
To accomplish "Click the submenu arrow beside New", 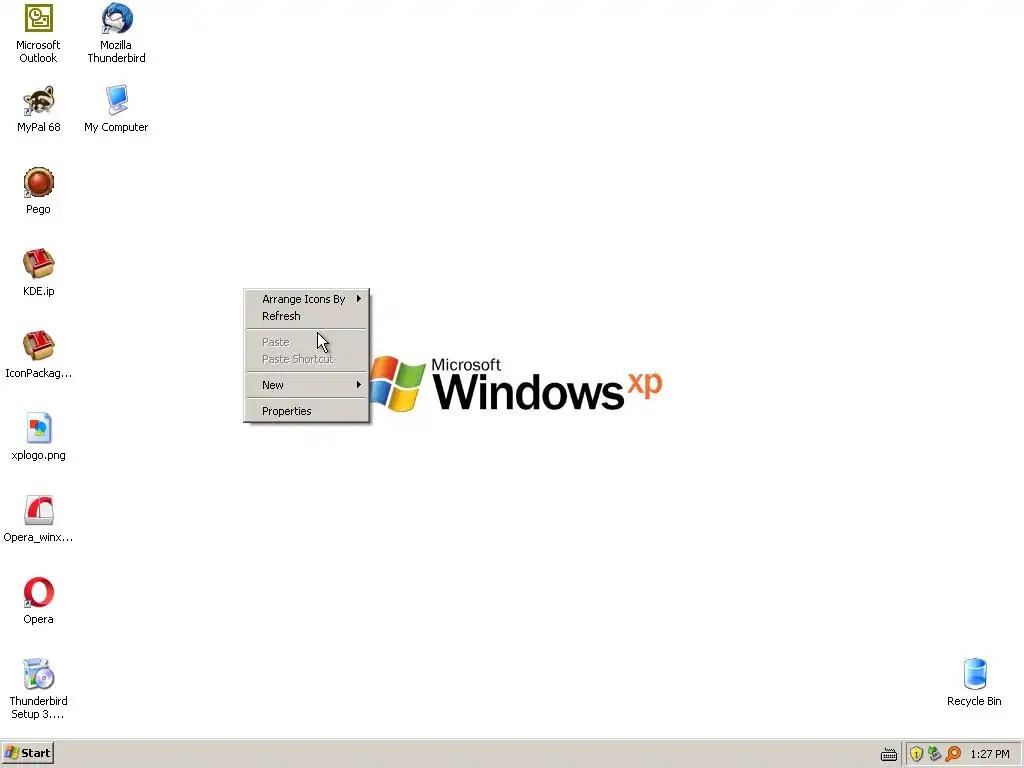I will 359,385.
